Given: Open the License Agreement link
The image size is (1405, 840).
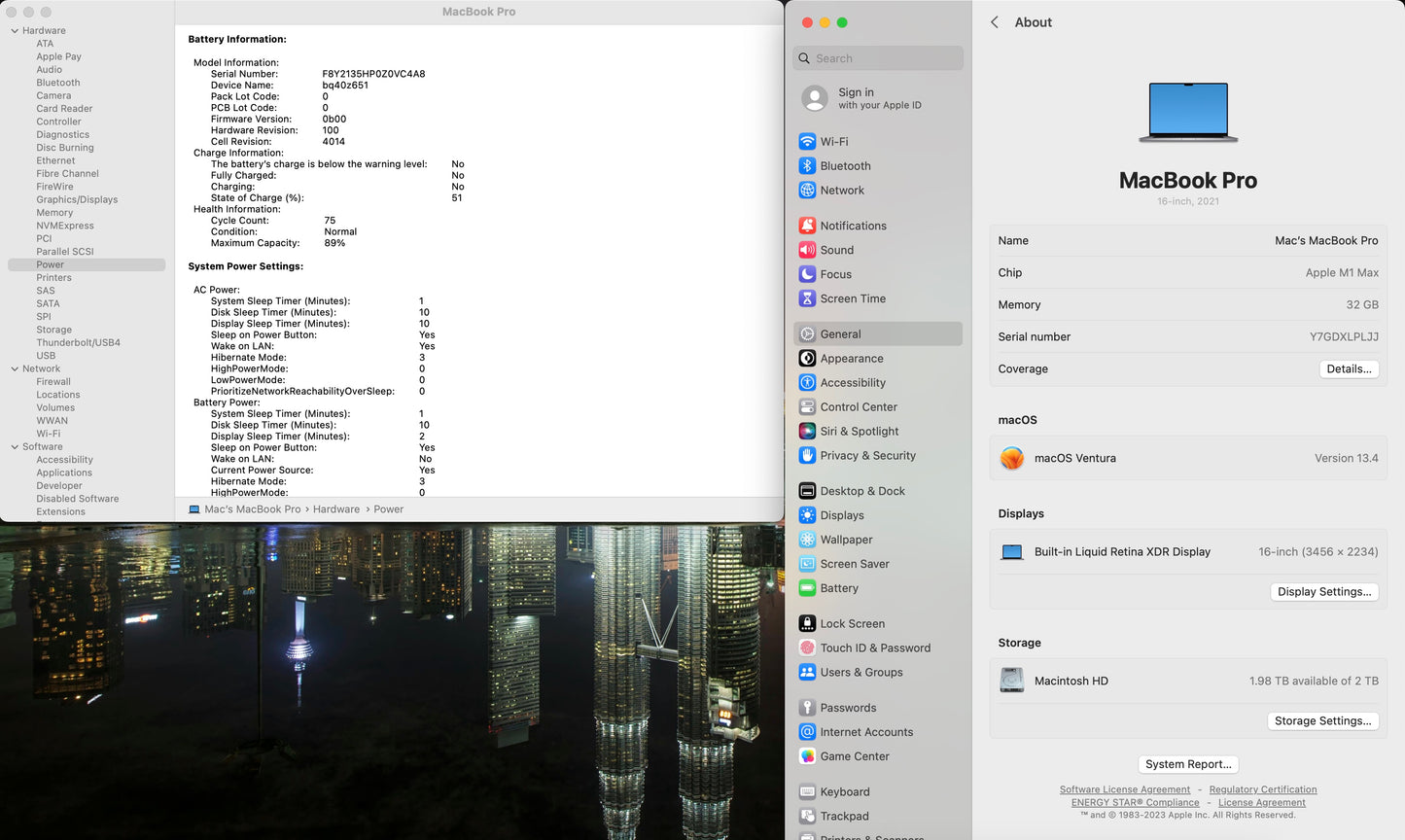Looking at the screenshot, I should click(1262, 802).
